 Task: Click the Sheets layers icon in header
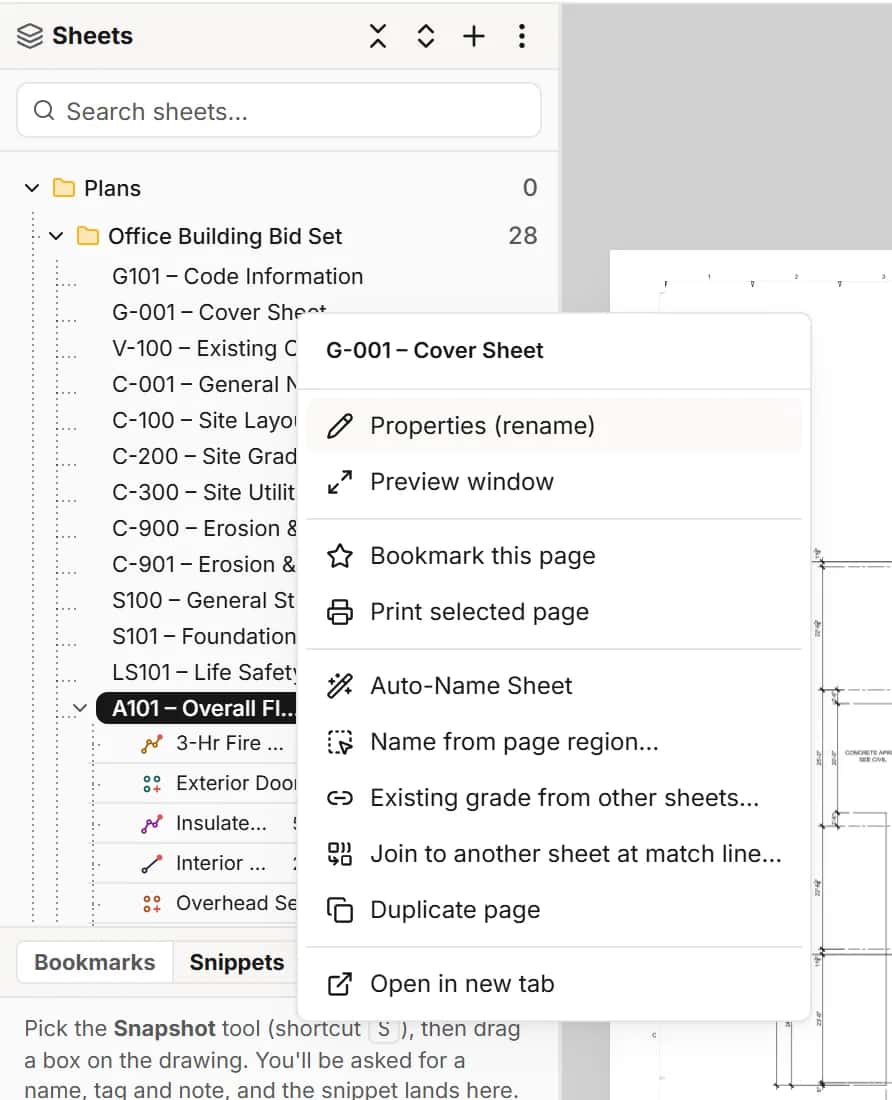click(x=30, y=36)
